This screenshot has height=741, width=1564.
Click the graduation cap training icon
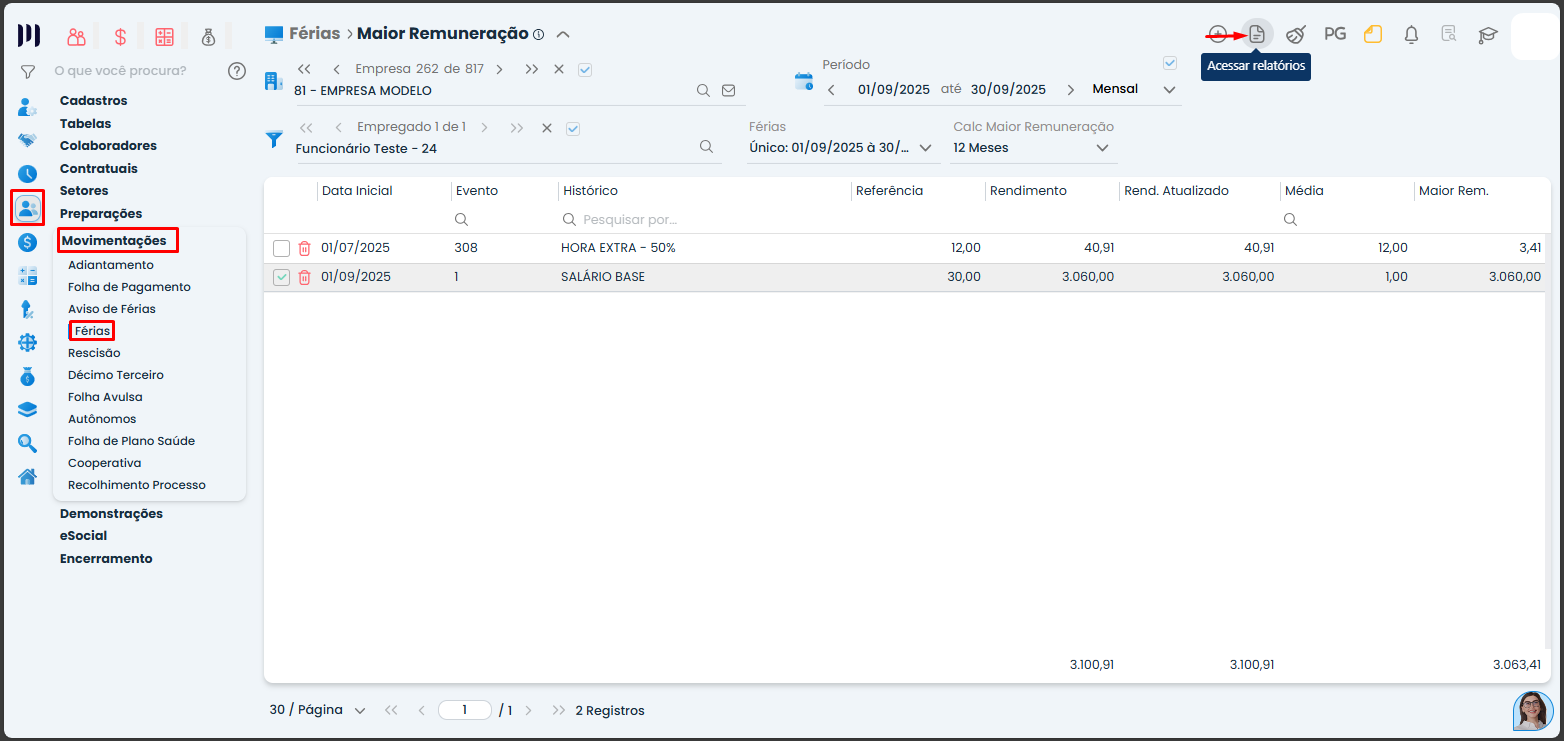click(1488, 35)
